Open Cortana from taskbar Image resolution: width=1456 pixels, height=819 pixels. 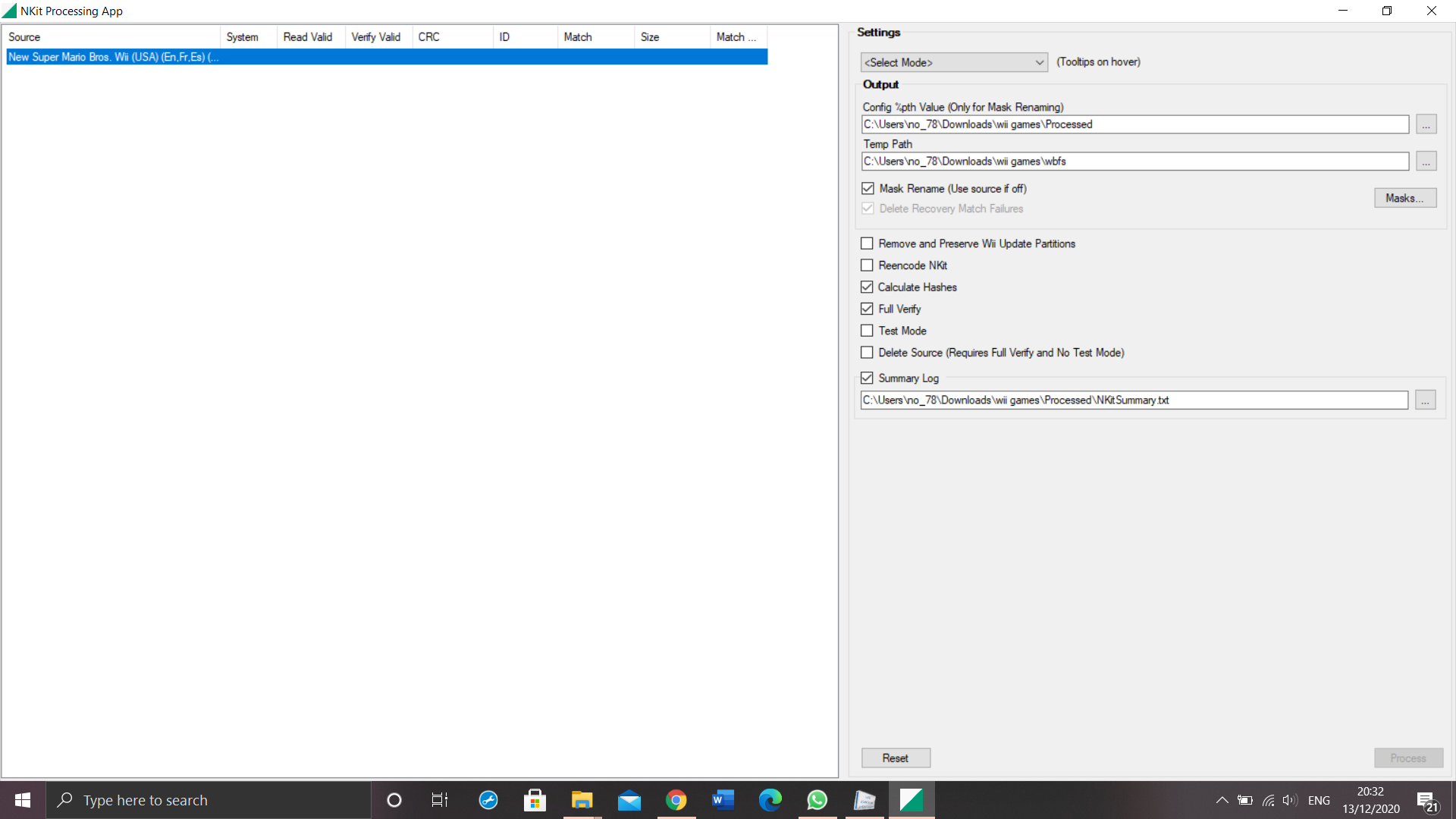tap(394, 800)
